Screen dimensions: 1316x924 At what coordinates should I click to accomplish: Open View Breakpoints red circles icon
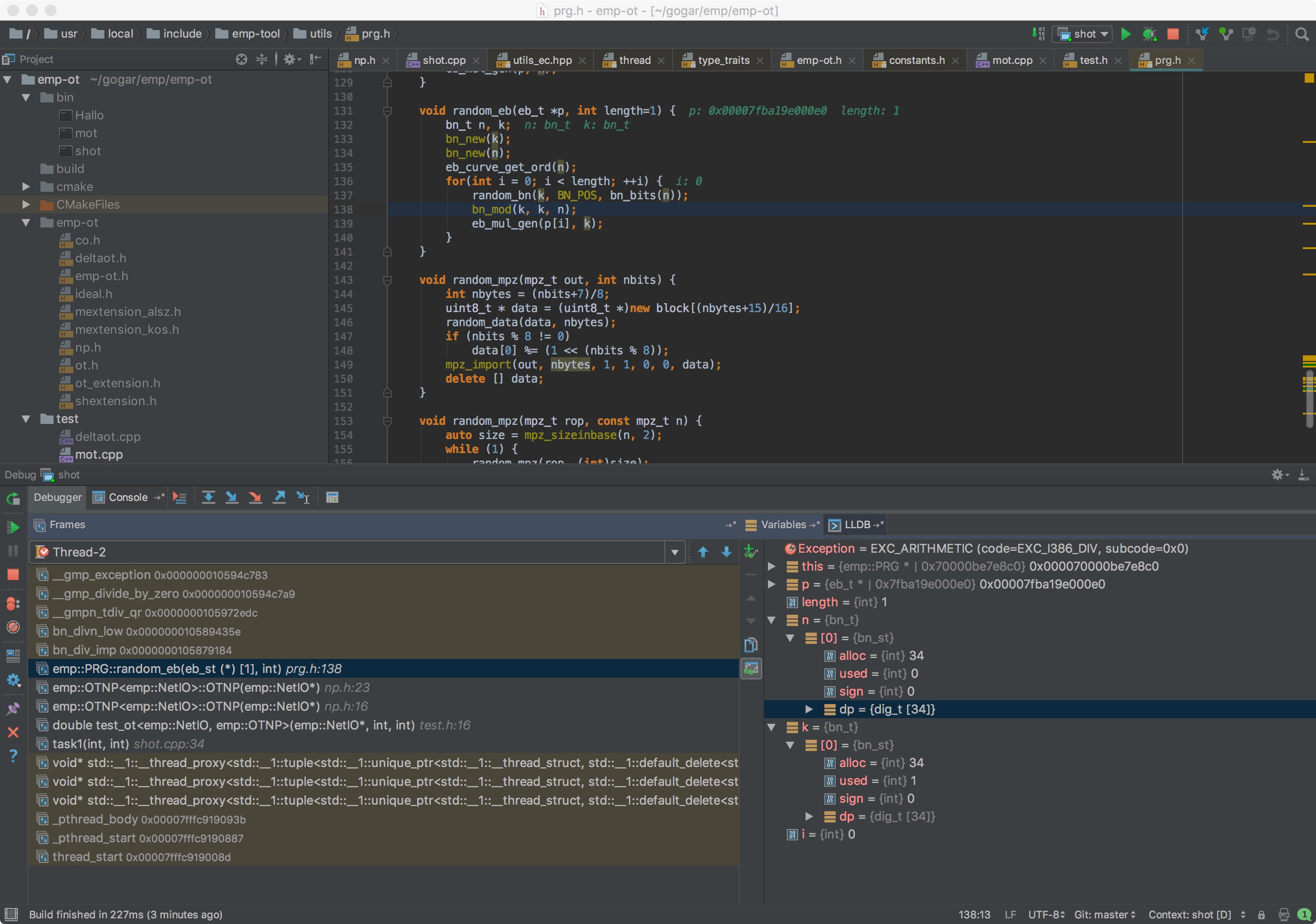[13, 603]
